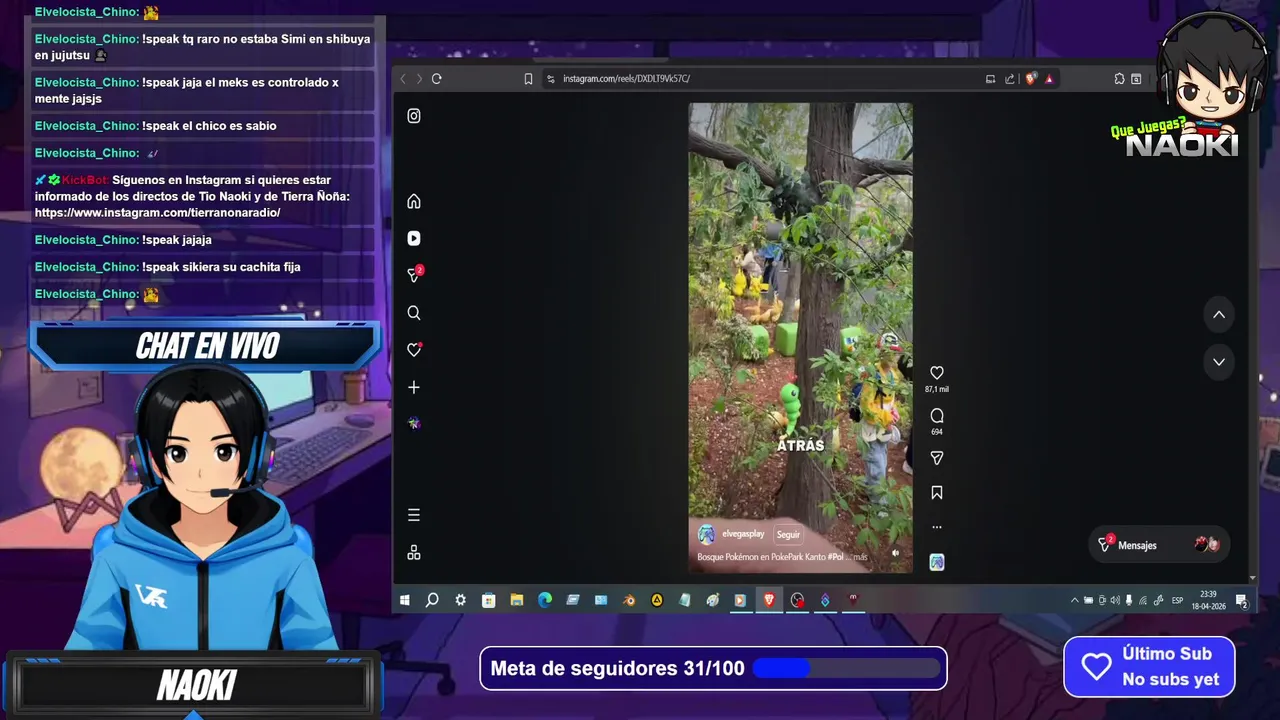The image size is (1280, 720).
Task: Open direct messages icon with red badge in sidebar
Action: (415, 275)
